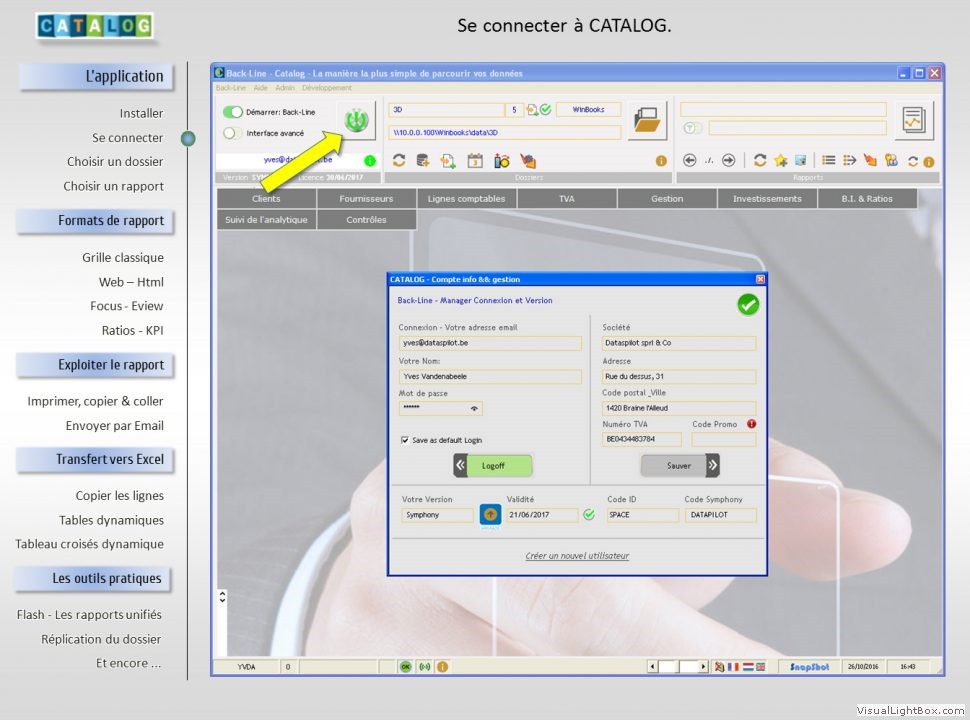Click the green OK status bar icon

pos(406,667)
